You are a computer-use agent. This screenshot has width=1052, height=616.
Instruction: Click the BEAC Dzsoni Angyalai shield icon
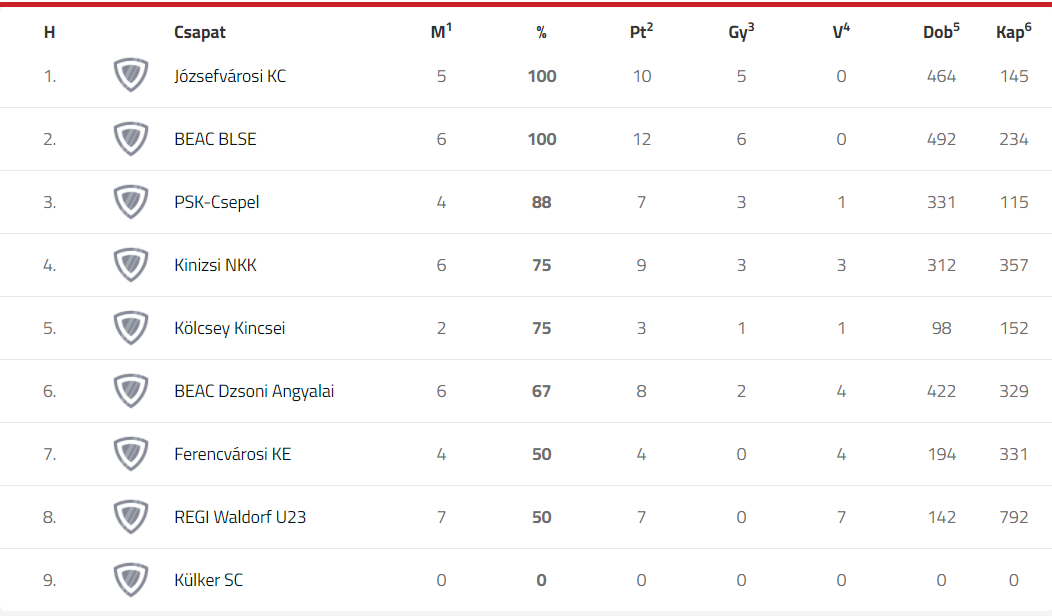(x=131, y=391)
